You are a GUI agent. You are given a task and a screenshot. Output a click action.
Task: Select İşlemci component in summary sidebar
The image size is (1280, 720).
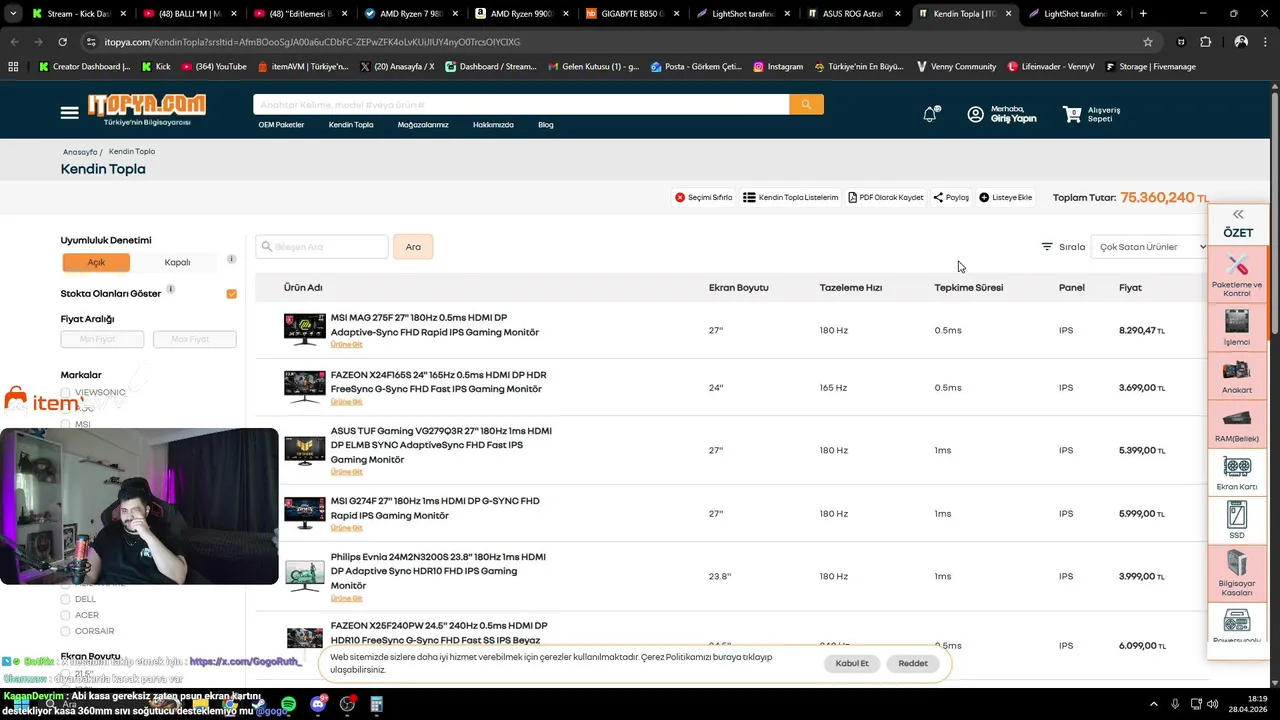tap(1237, 328)
